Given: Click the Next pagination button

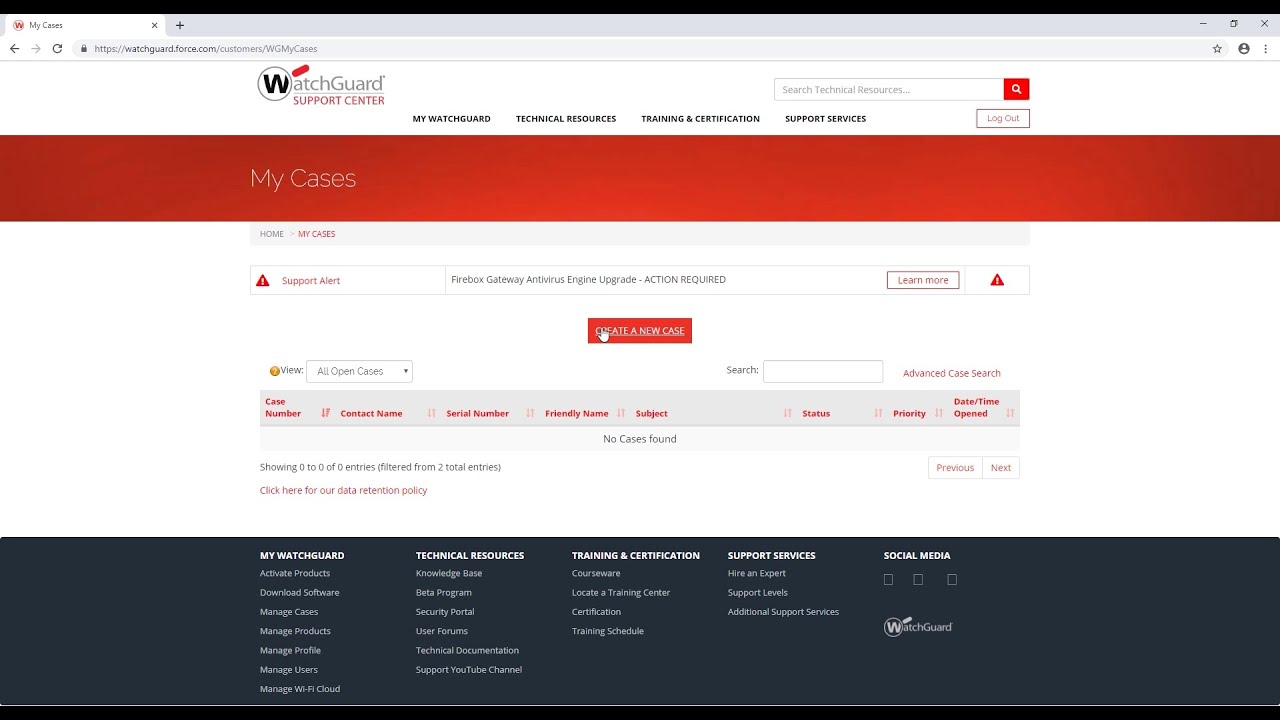Looking at the screenshot, I should click(x=1001, y=467).
